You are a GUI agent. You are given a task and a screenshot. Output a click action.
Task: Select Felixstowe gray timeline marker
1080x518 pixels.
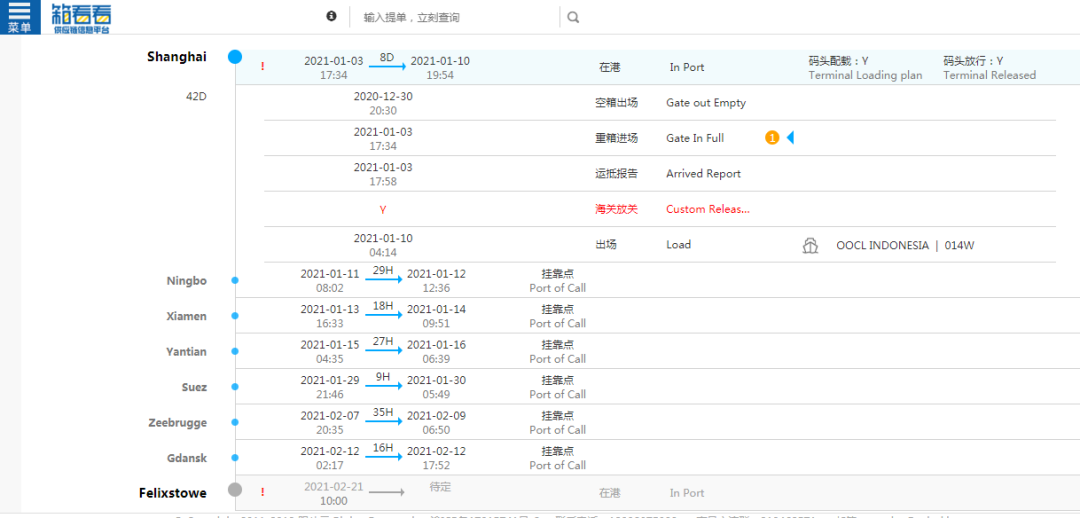point(235,489)
